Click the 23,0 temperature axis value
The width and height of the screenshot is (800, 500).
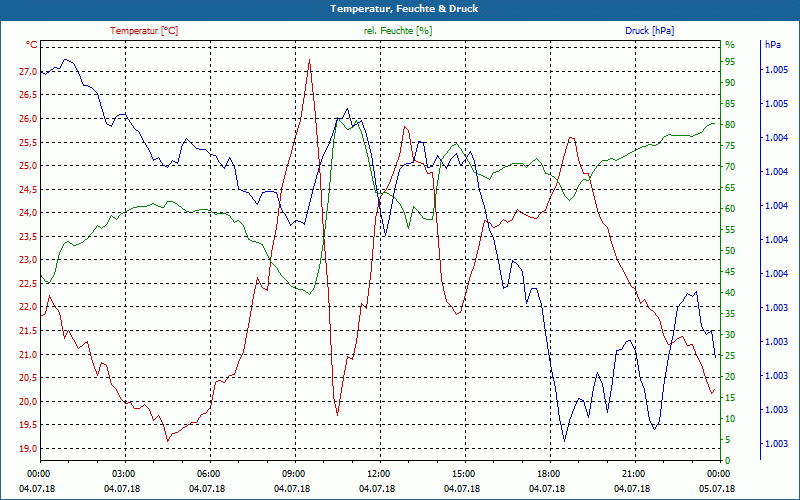pos(28,260)
